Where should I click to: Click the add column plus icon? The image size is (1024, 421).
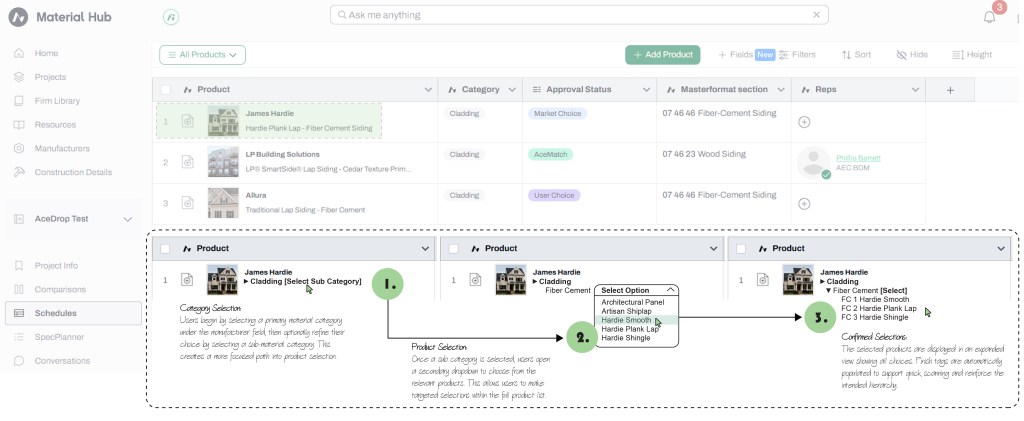pyautogui.click(x=950, y=90)
